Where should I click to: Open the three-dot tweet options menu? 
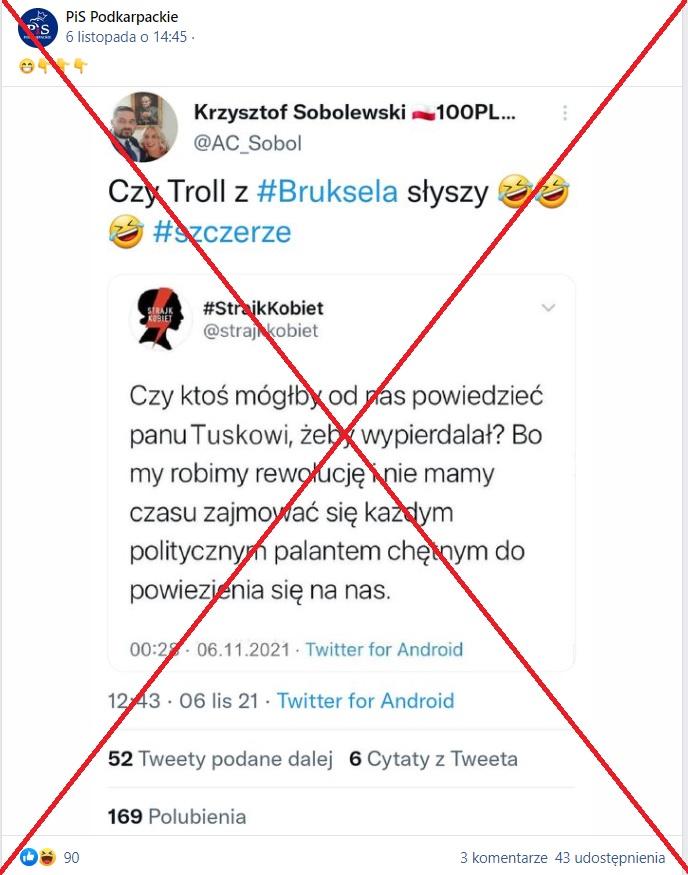[x=565, y=113]
